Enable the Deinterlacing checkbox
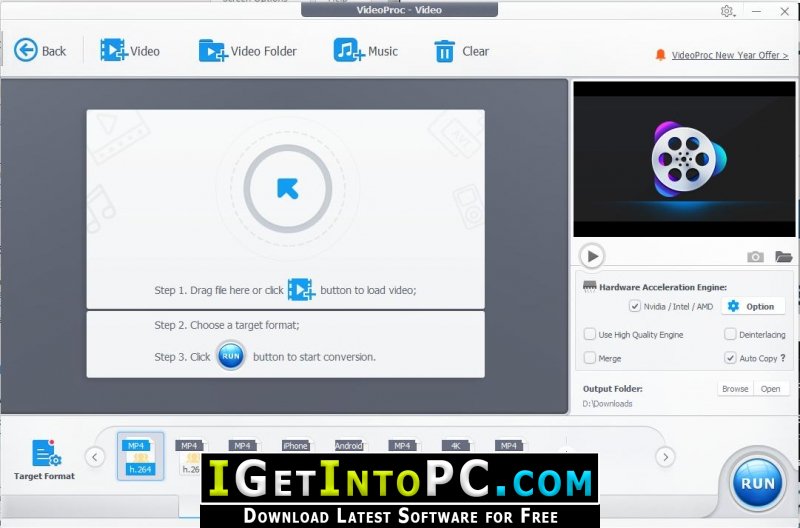The width and height of the screenshot is (800, 528). tap(730, 334)
